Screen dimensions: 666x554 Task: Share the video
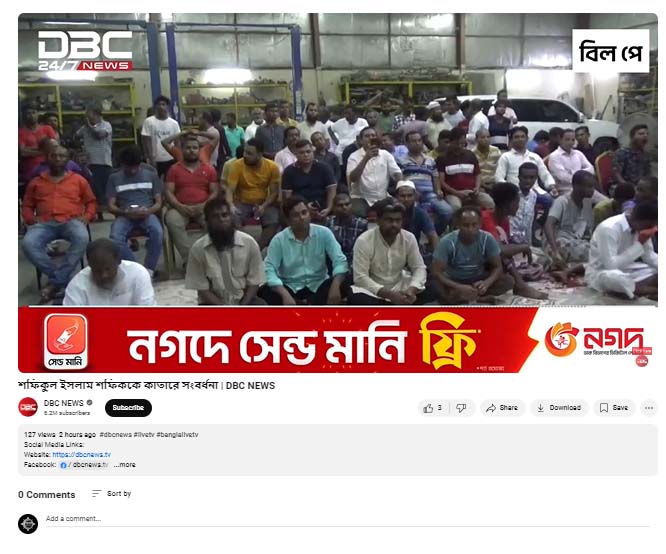click(x=502, y=408)
